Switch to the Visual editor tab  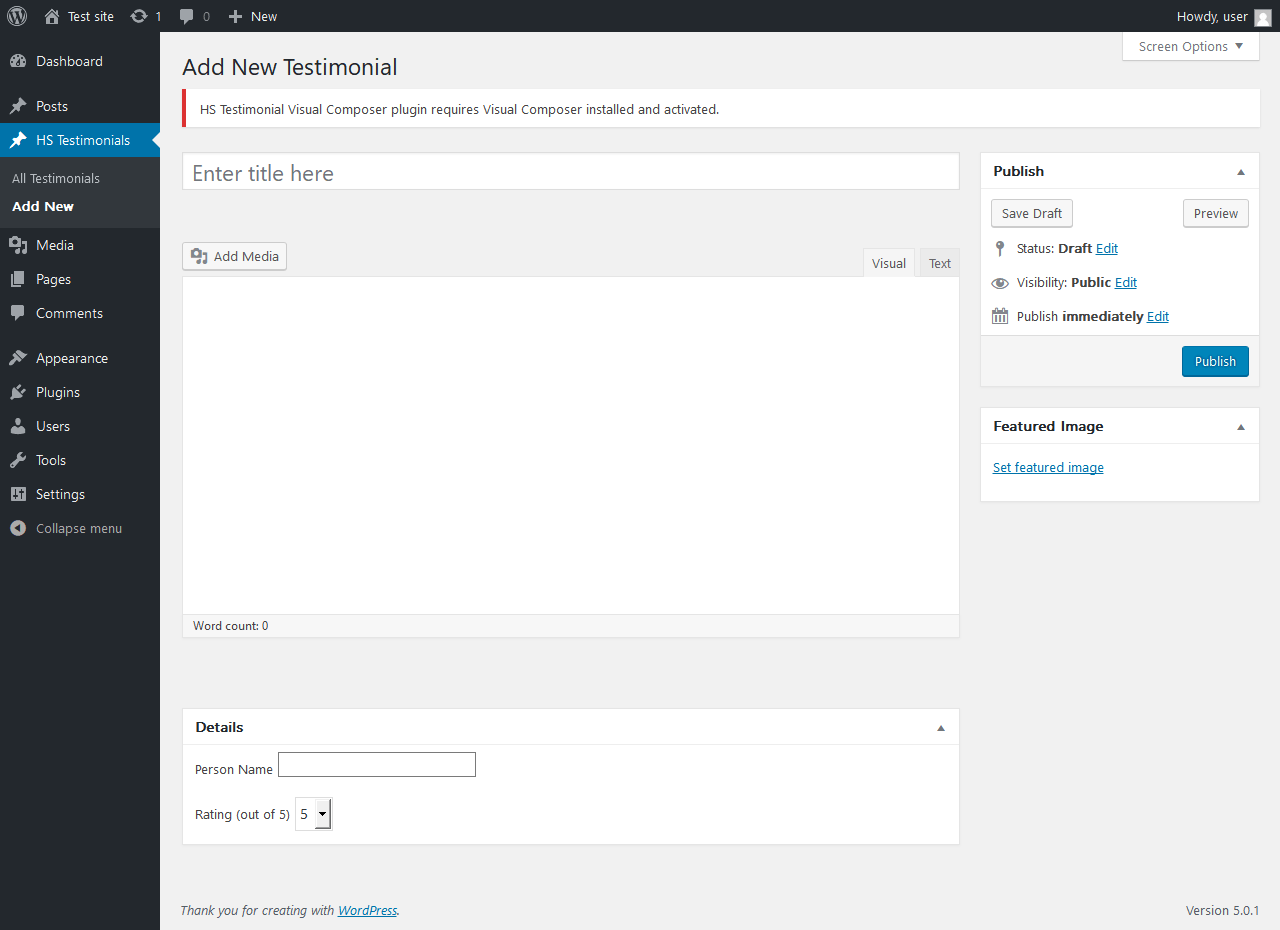coord(889,263)
